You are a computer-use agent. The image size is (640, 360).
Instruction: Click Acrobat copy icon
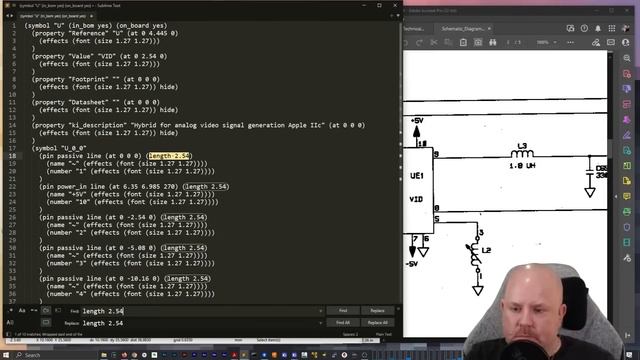(448, 42)
